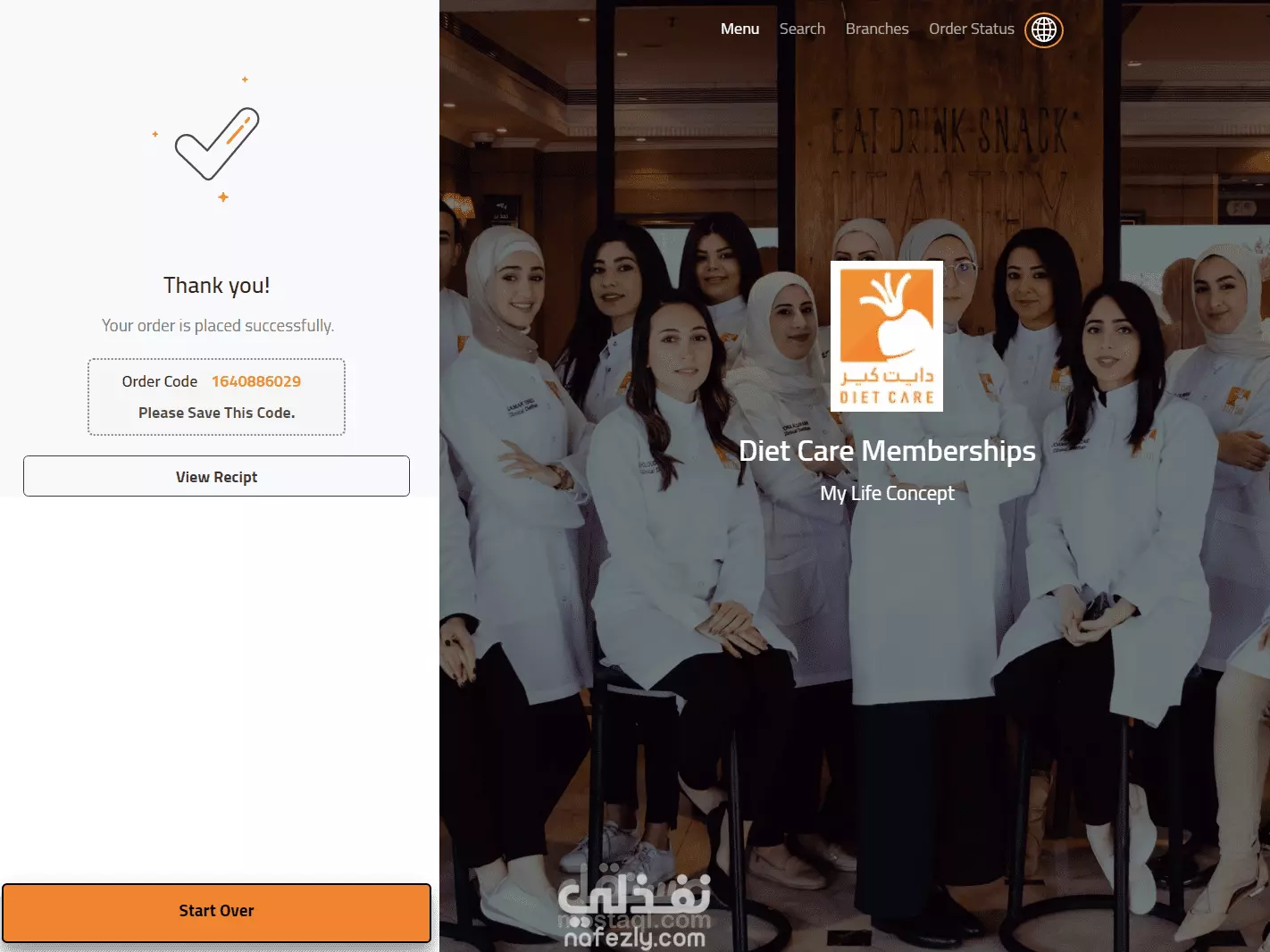1270x952 pixels.
Task: Click the orange sparkle below the checkmark
Action: [x=223, y=196]
